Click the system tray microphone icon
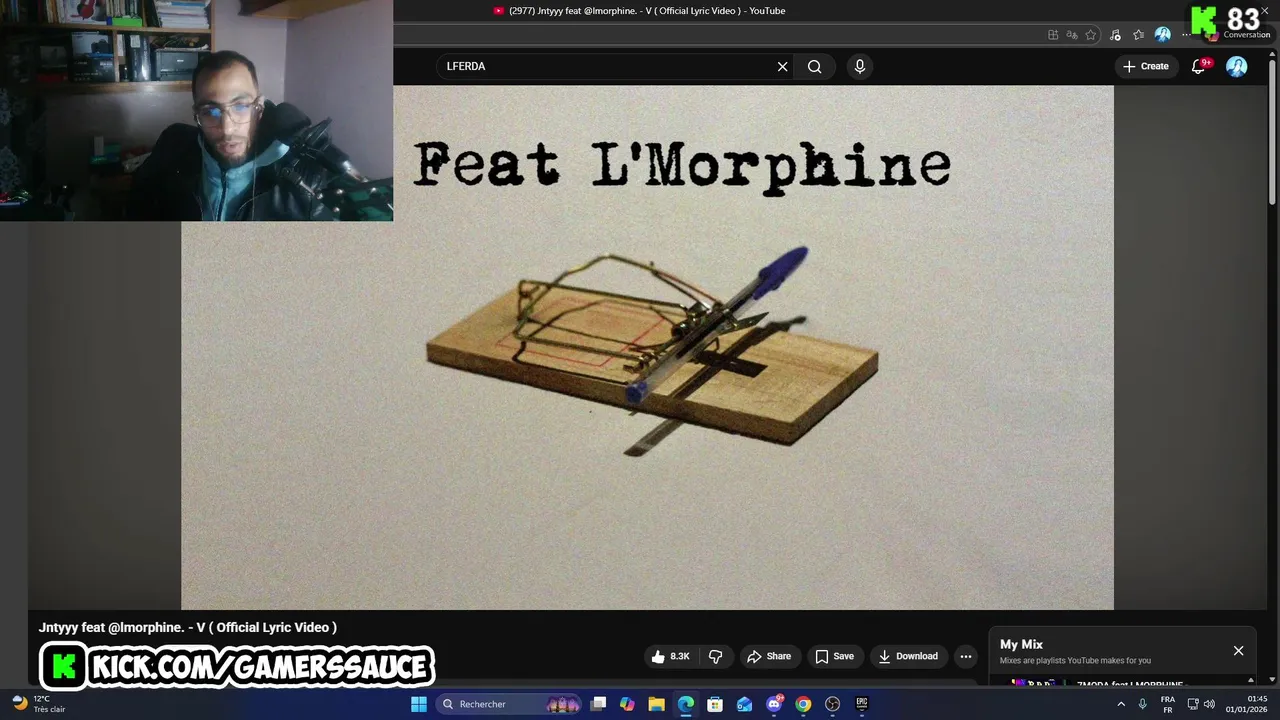The width and height of the screenshot is (1280, 720). pyautogui.click(x=1142, y=704)
